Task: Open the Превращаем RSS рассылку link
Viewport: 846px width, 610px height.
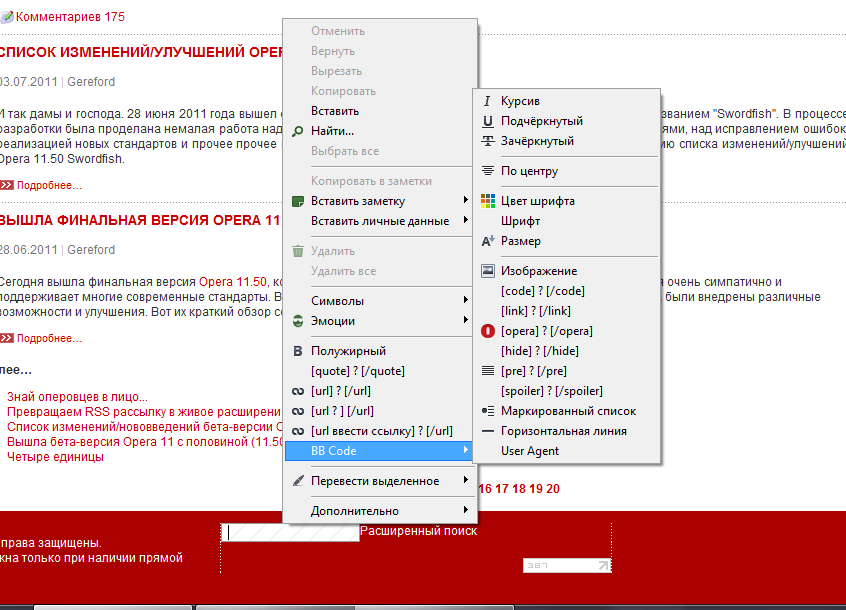Action: pyautogui.click(x=144, y=412)
